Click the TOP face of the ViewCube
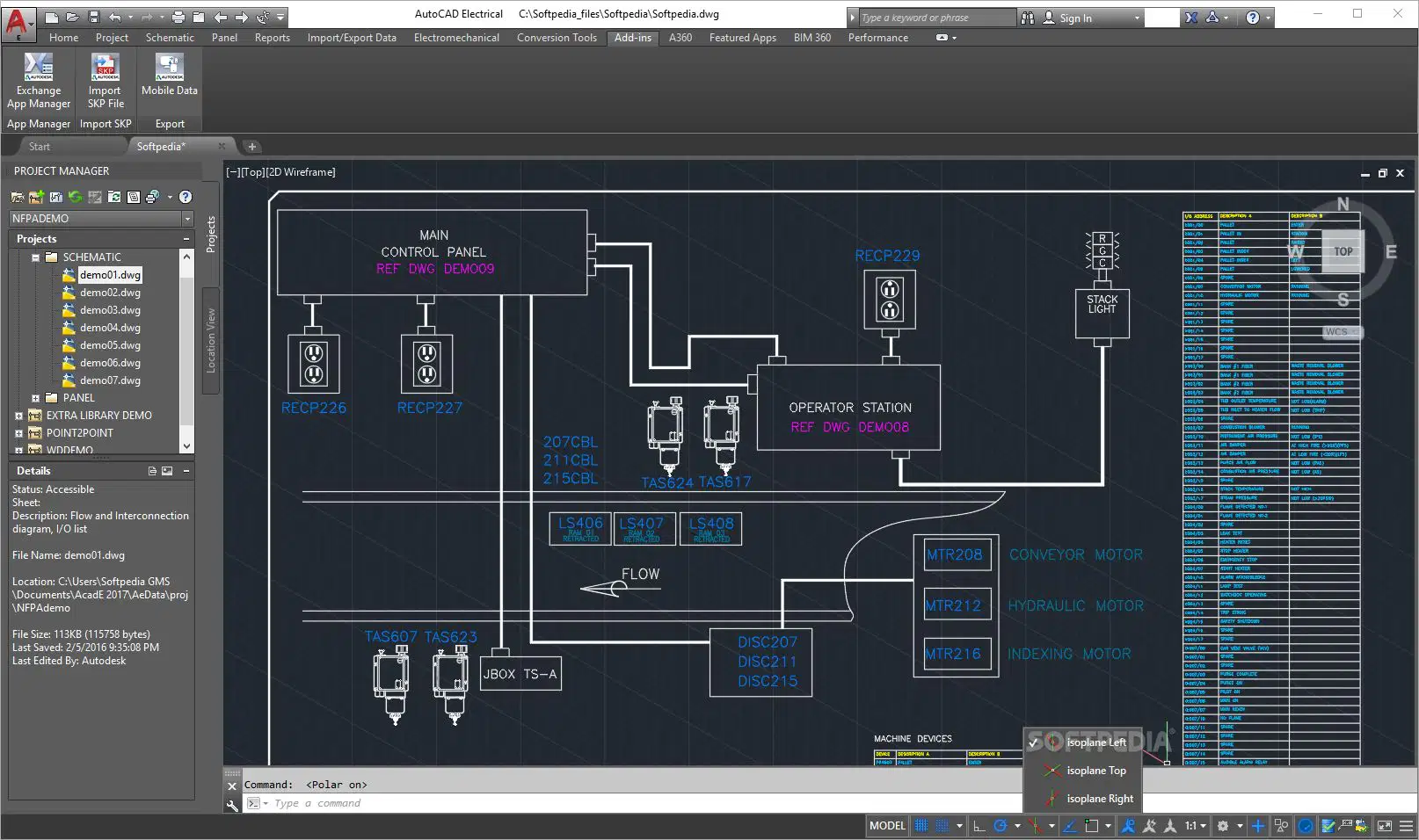 [x=1343, y=252]
